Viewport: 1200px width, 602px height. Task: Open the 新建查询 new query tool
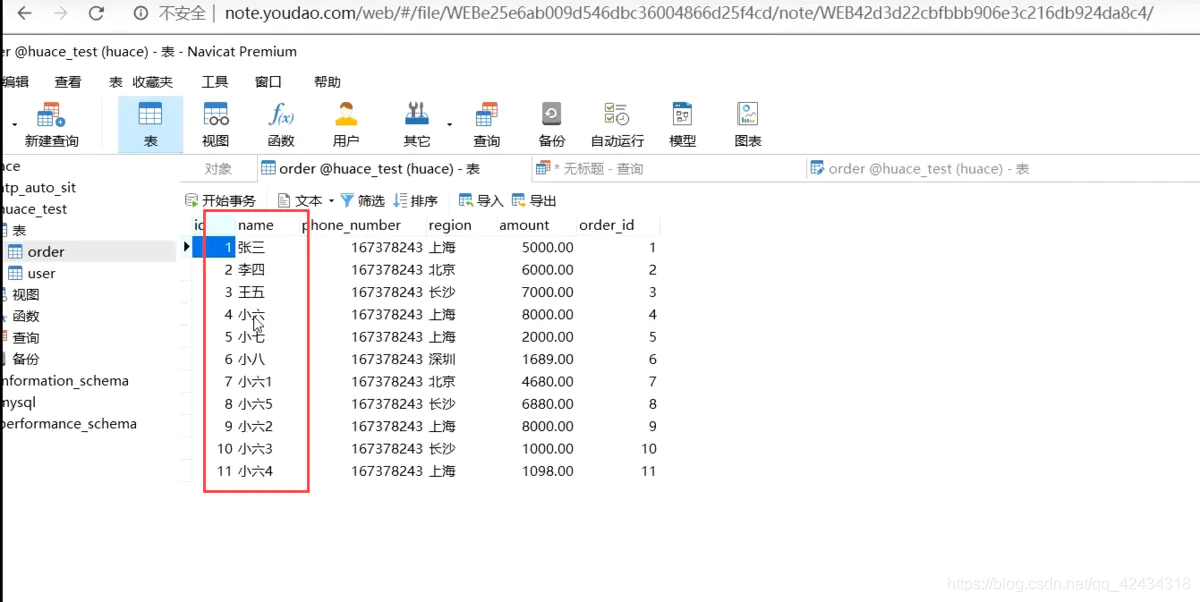pos(52,124)
